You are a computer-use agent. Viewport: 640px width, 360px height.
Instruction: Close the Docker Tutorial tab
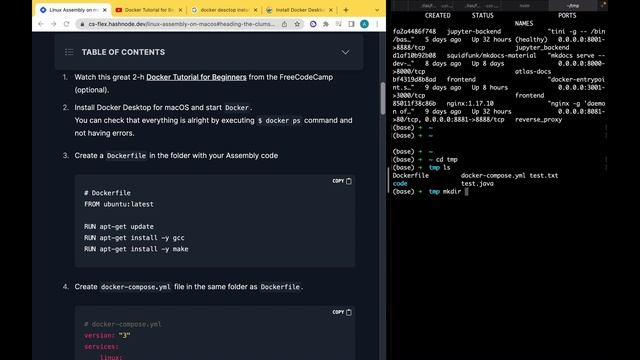tap(180, 10)
